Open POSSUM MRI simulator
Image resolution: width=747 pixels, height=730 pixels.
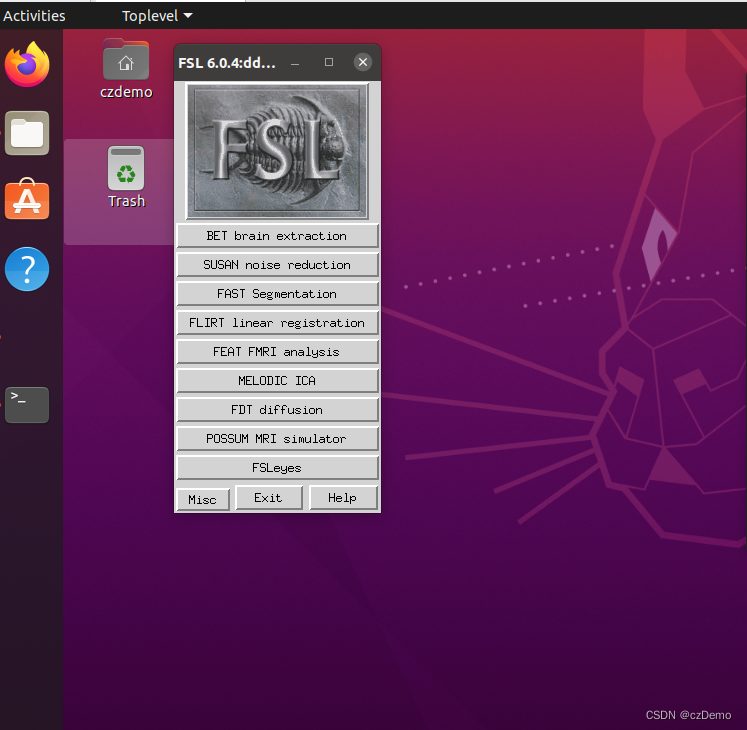(277, 439)
